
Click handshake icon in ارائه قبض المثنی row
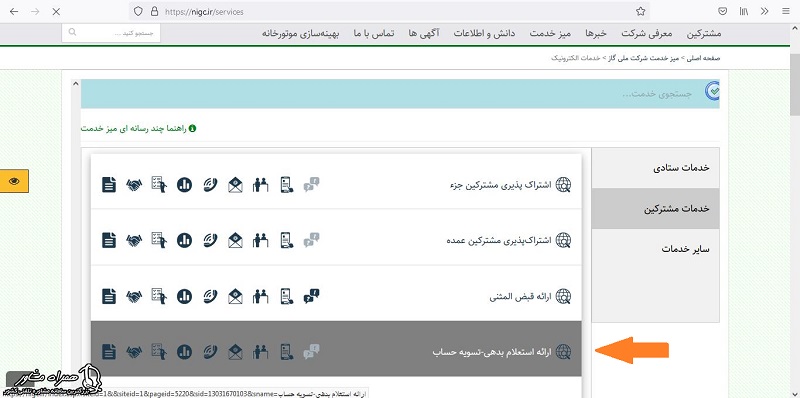[x=134, y=296]
